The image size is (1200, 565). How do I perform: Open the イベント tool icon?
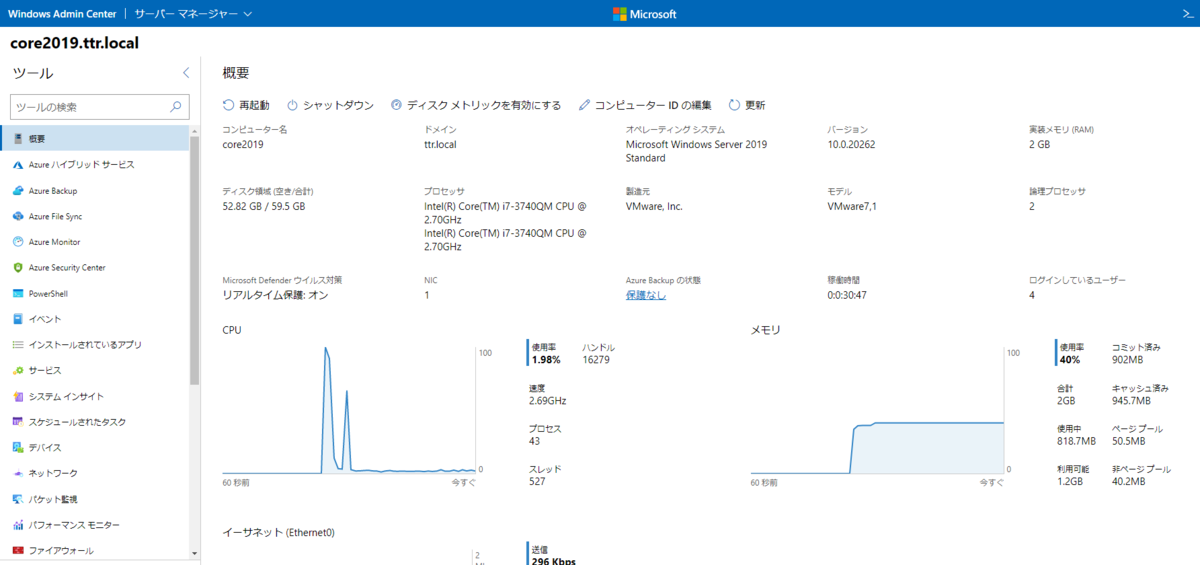pos(18,319)
